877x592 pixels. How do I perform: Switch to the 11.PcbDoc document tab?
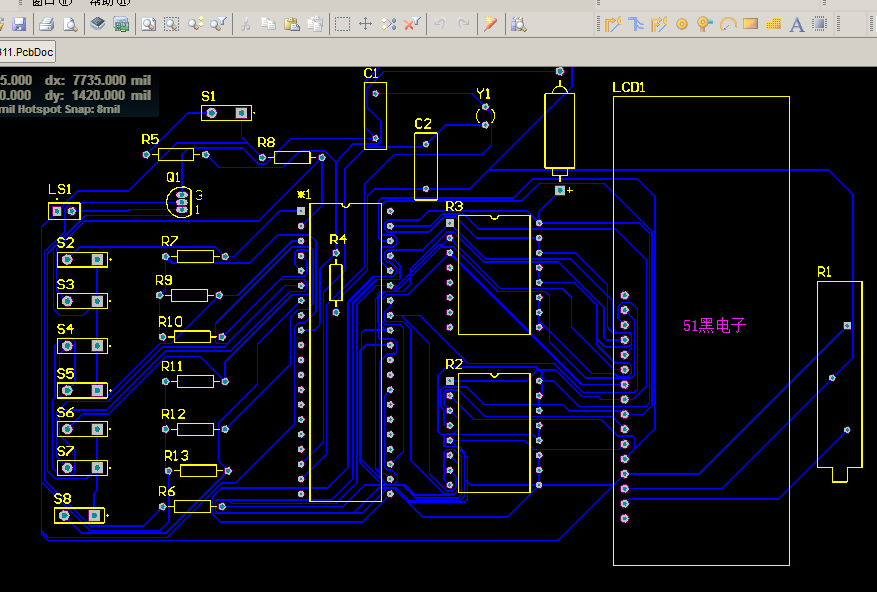[27, 53]
